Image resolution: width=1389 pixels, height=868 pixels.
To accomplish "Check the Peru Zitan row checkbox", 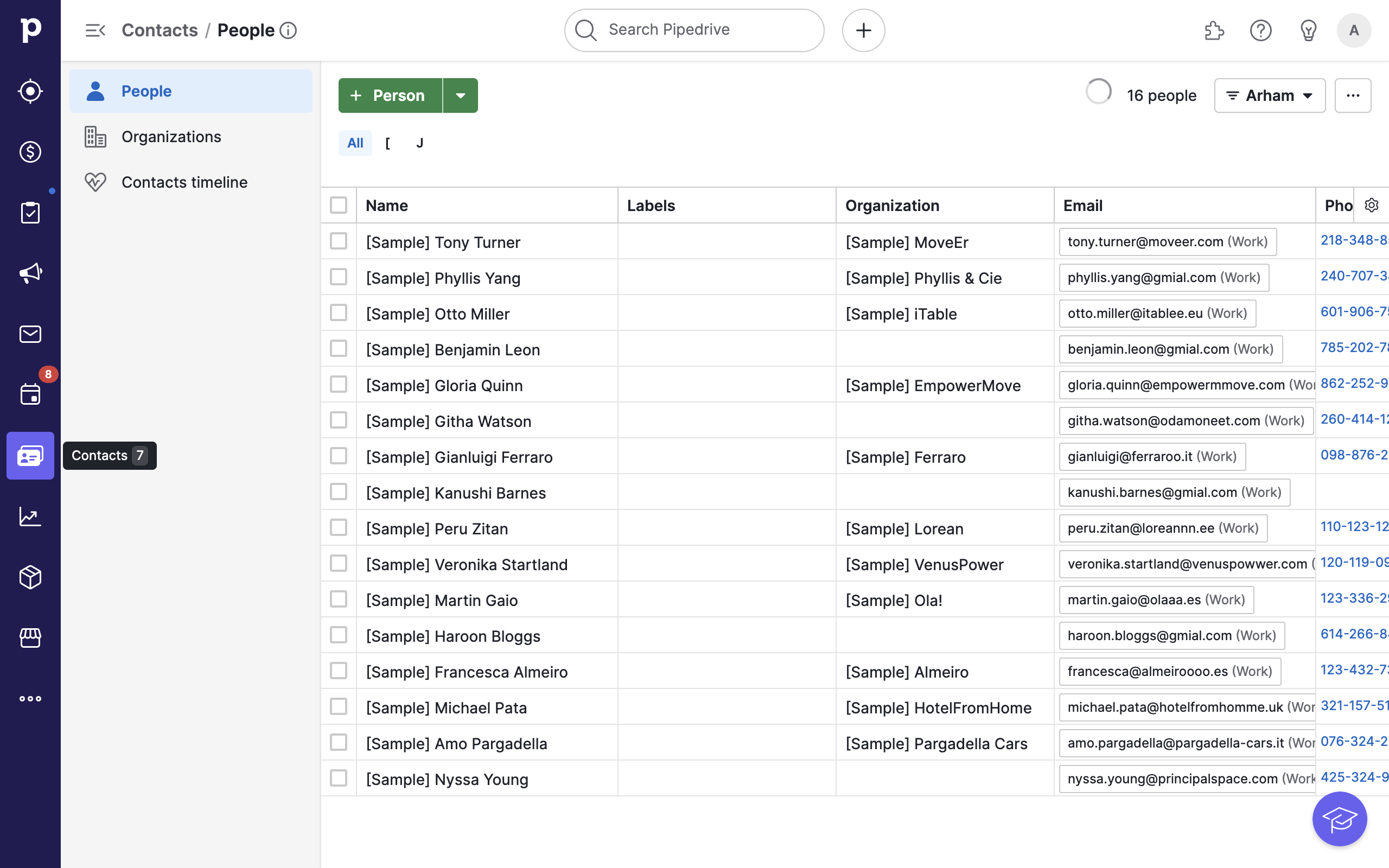I will coord(339,527).
